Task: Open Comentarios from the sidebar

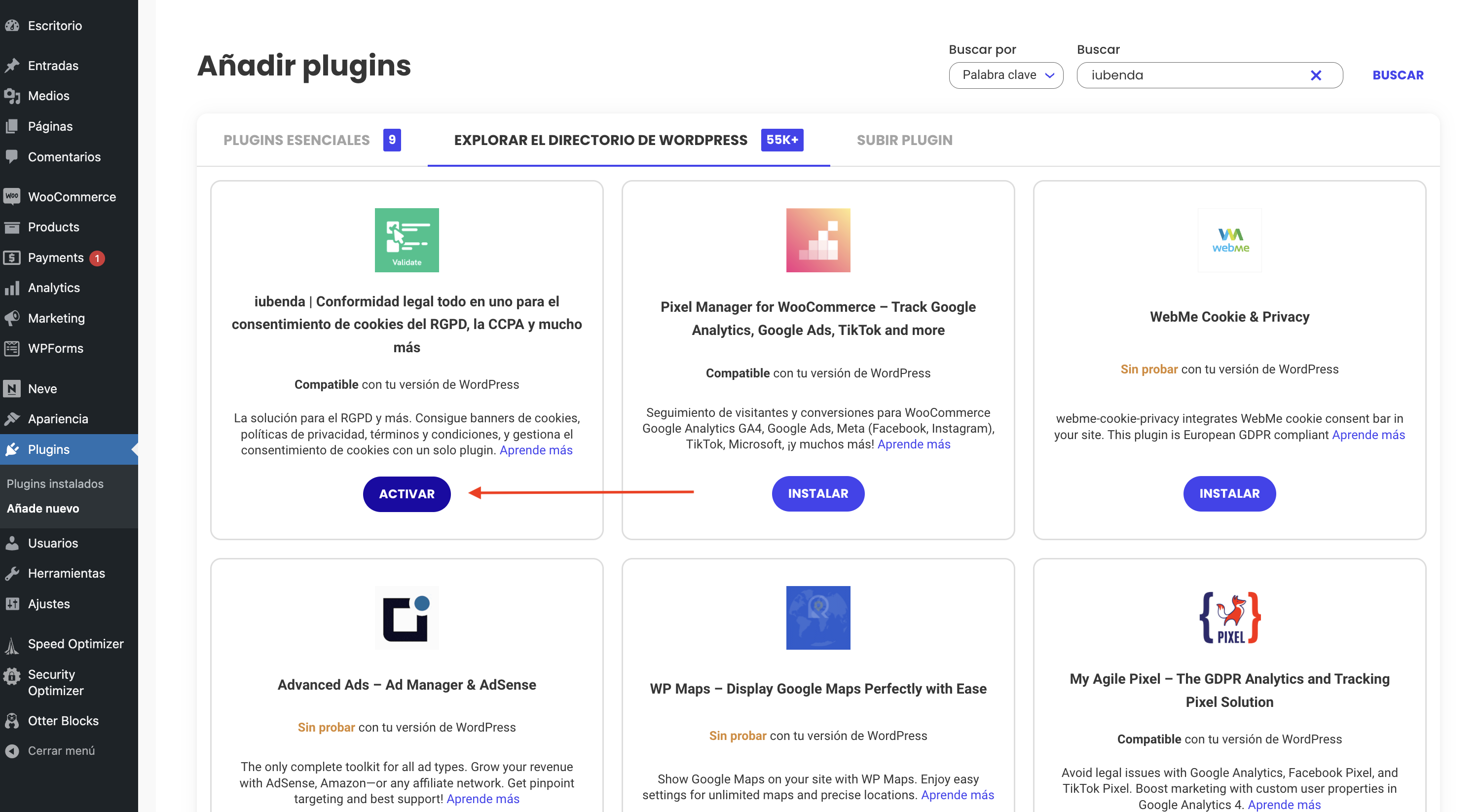Action: click(64, 156)
